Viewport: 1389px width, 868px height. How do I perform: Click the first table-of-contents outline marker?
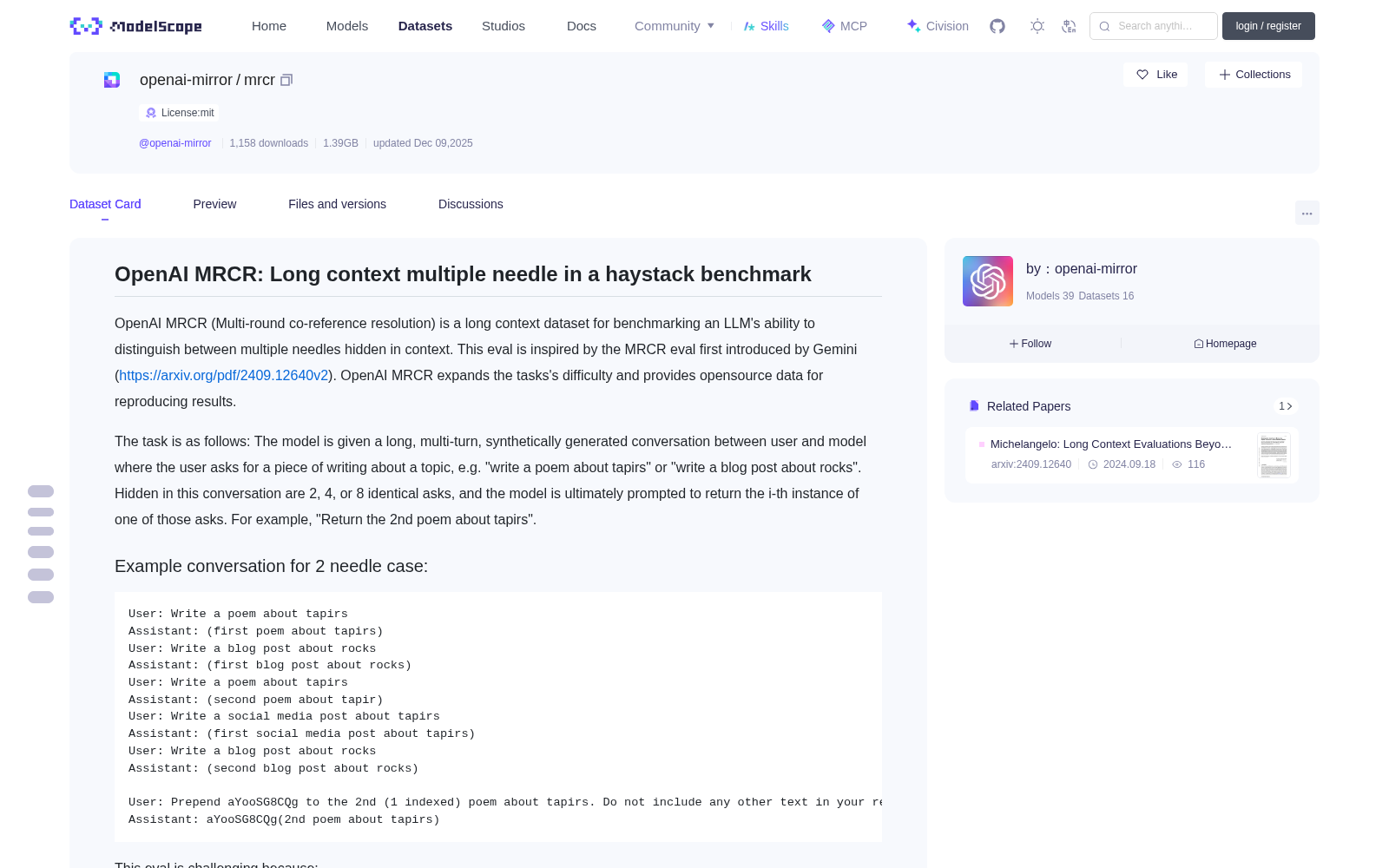coord(41,491)
